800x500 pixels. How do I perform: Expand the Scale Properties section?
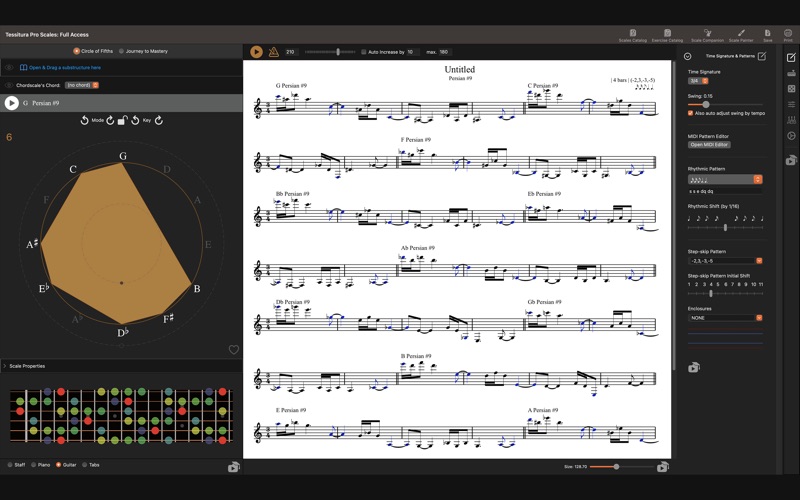(x=5, y=366)
